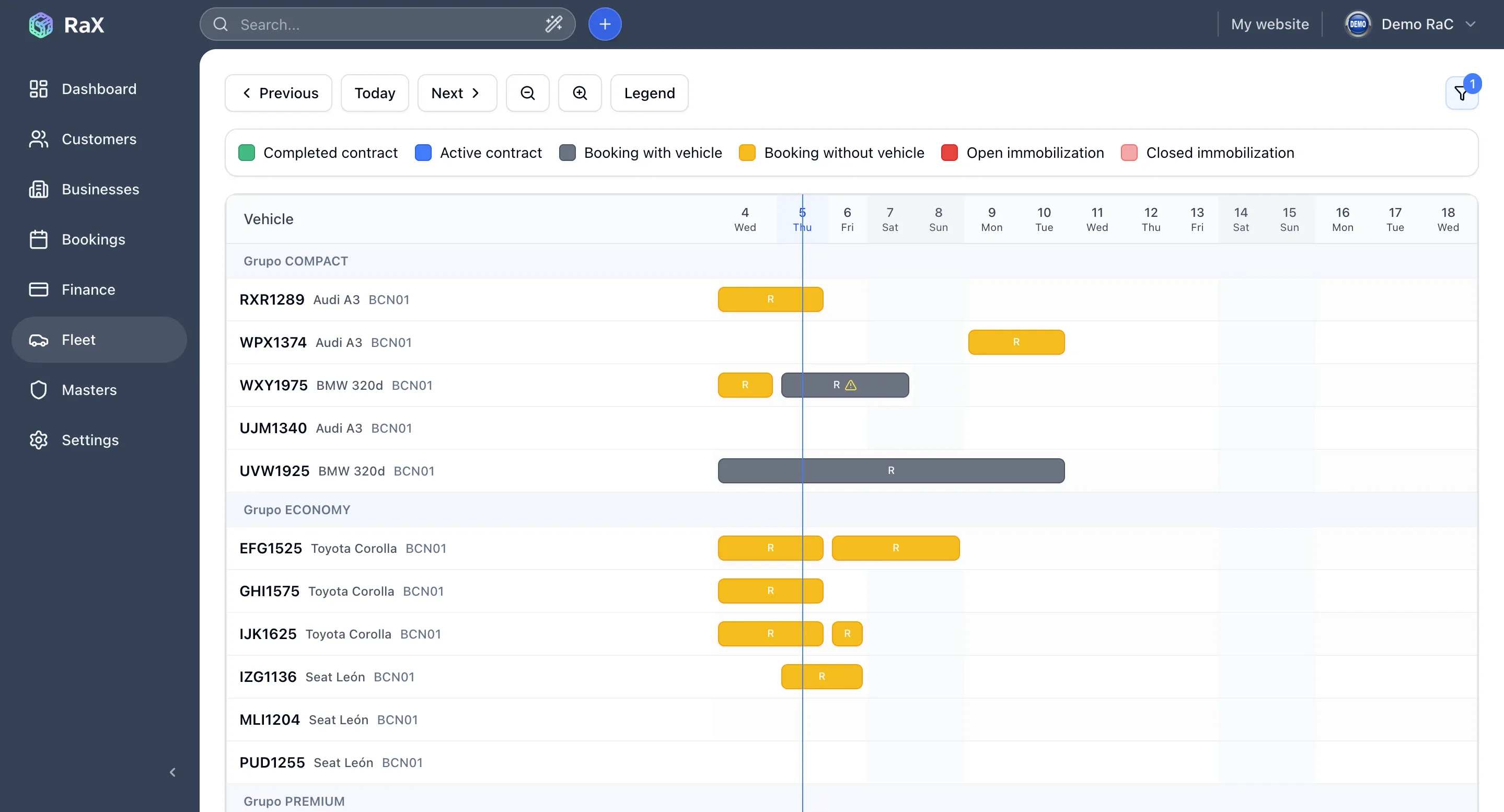Image resolution: width=1504 pixels, height=812 pixels.
Task: Select vehicle WPX1374 Audi A3
Action: pyautogui.click(x=326, y=342)
